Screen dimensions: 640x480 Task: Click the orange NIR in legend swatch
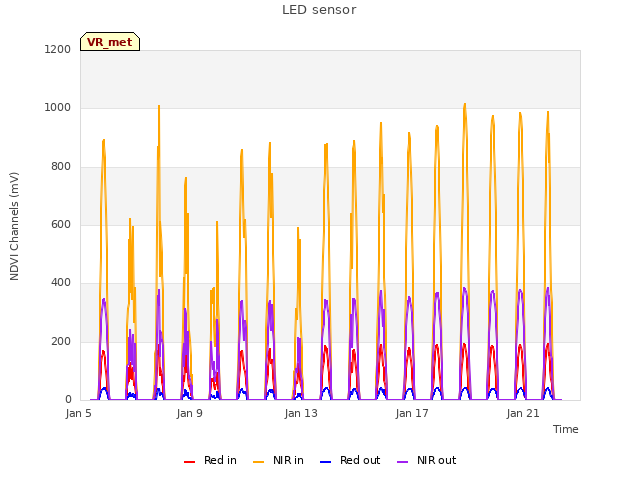[258, 462]
